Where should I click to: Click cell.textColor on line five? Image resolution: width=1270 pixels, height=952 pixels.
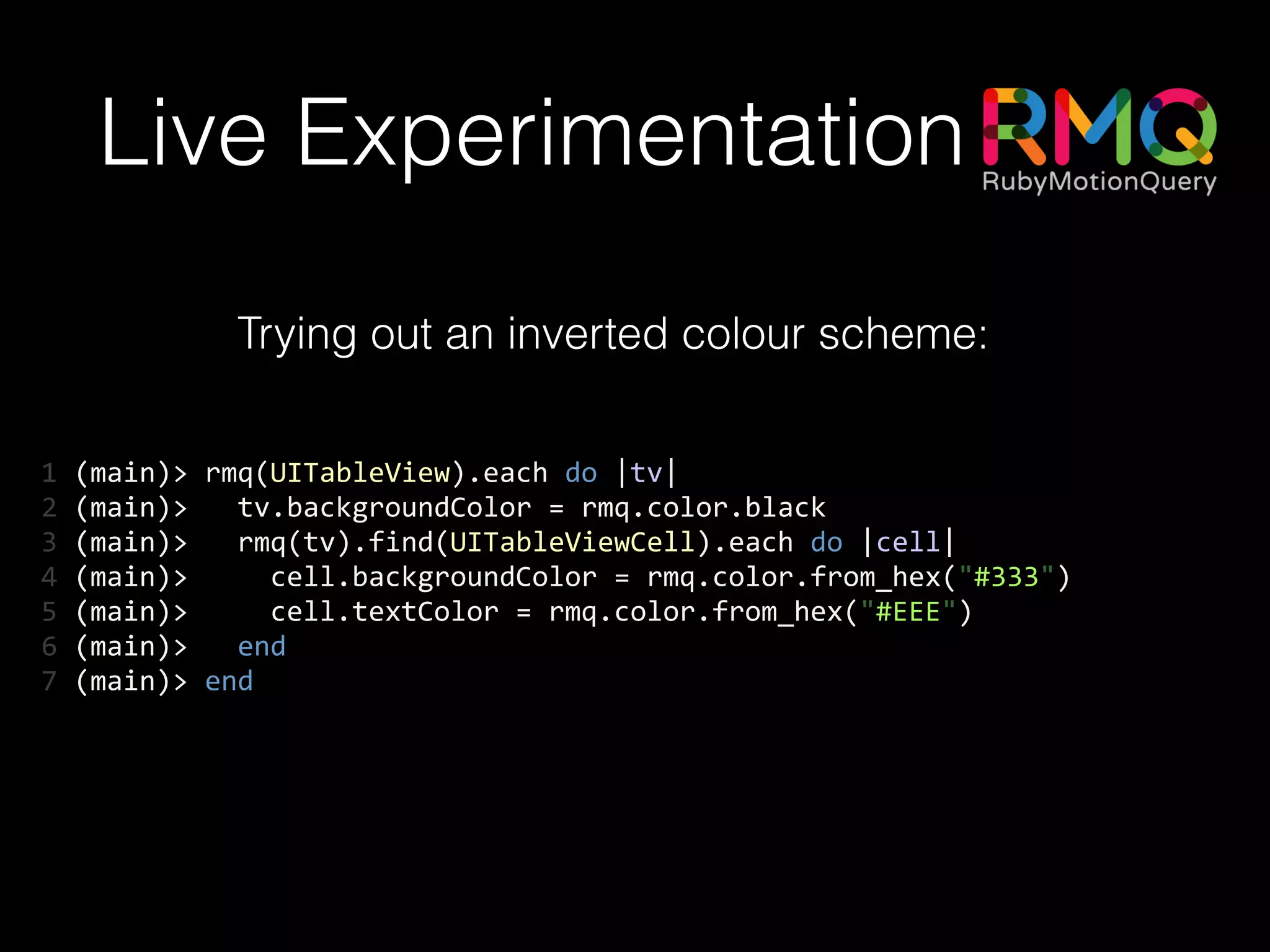click(384, 612)
